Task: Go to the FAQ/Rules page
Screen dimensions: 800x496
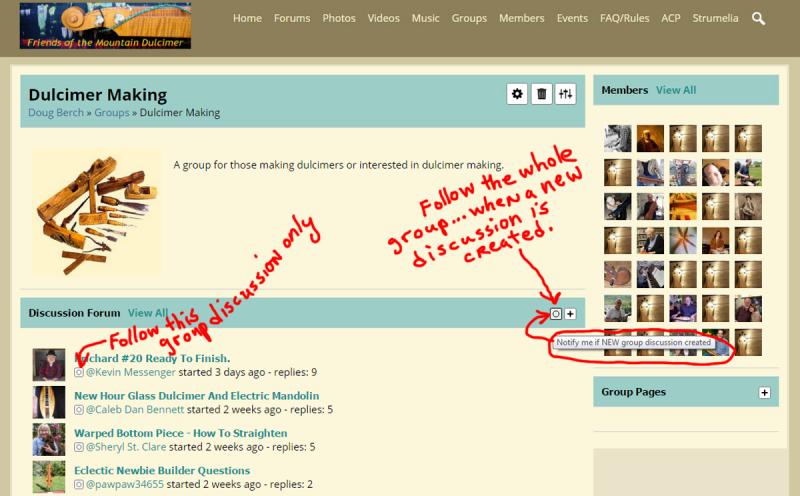Action: pyautogui.click(x=624, y=18)
